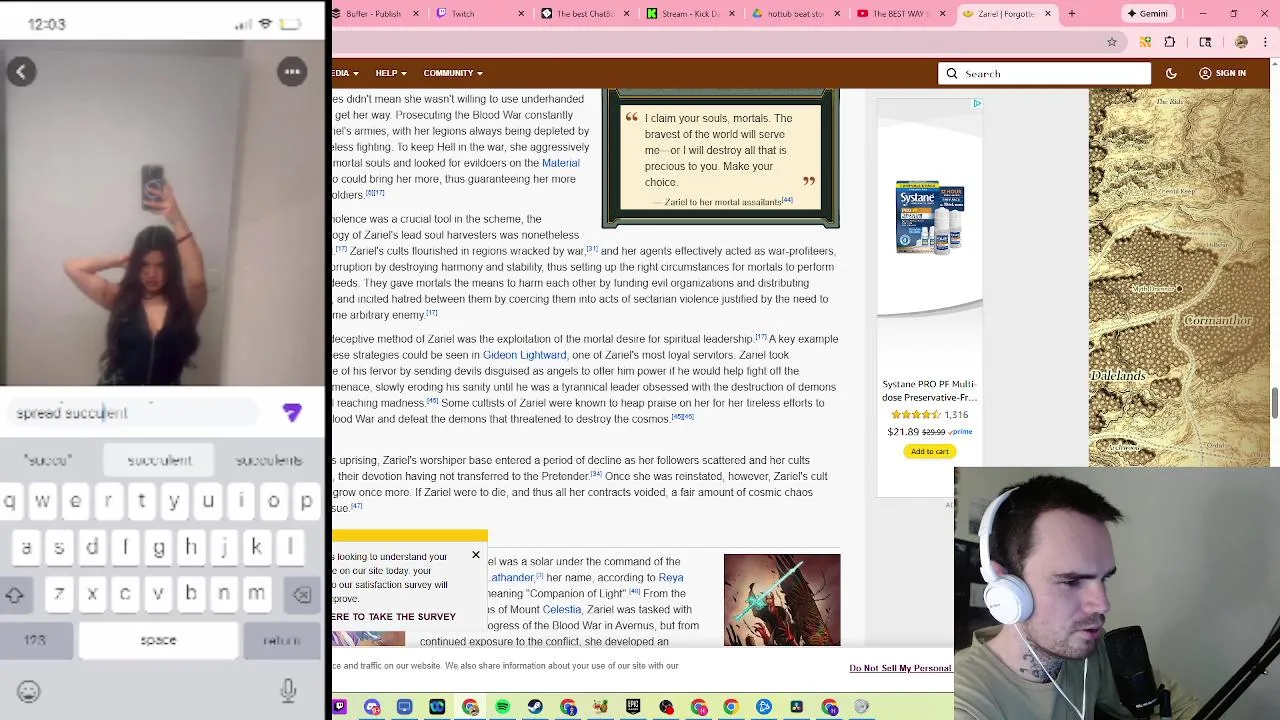Image resolution: width=1280 pixels, height=720 pixels.
Task: Open the Material link in article
Action: (560, 163)
